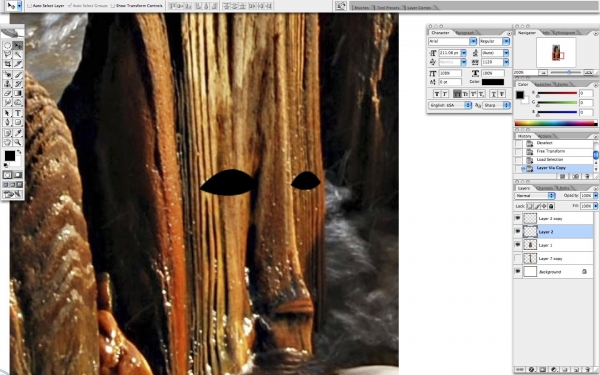Select the Clone Stamp tool
600x375 pixels.
(x=7, y=84)
